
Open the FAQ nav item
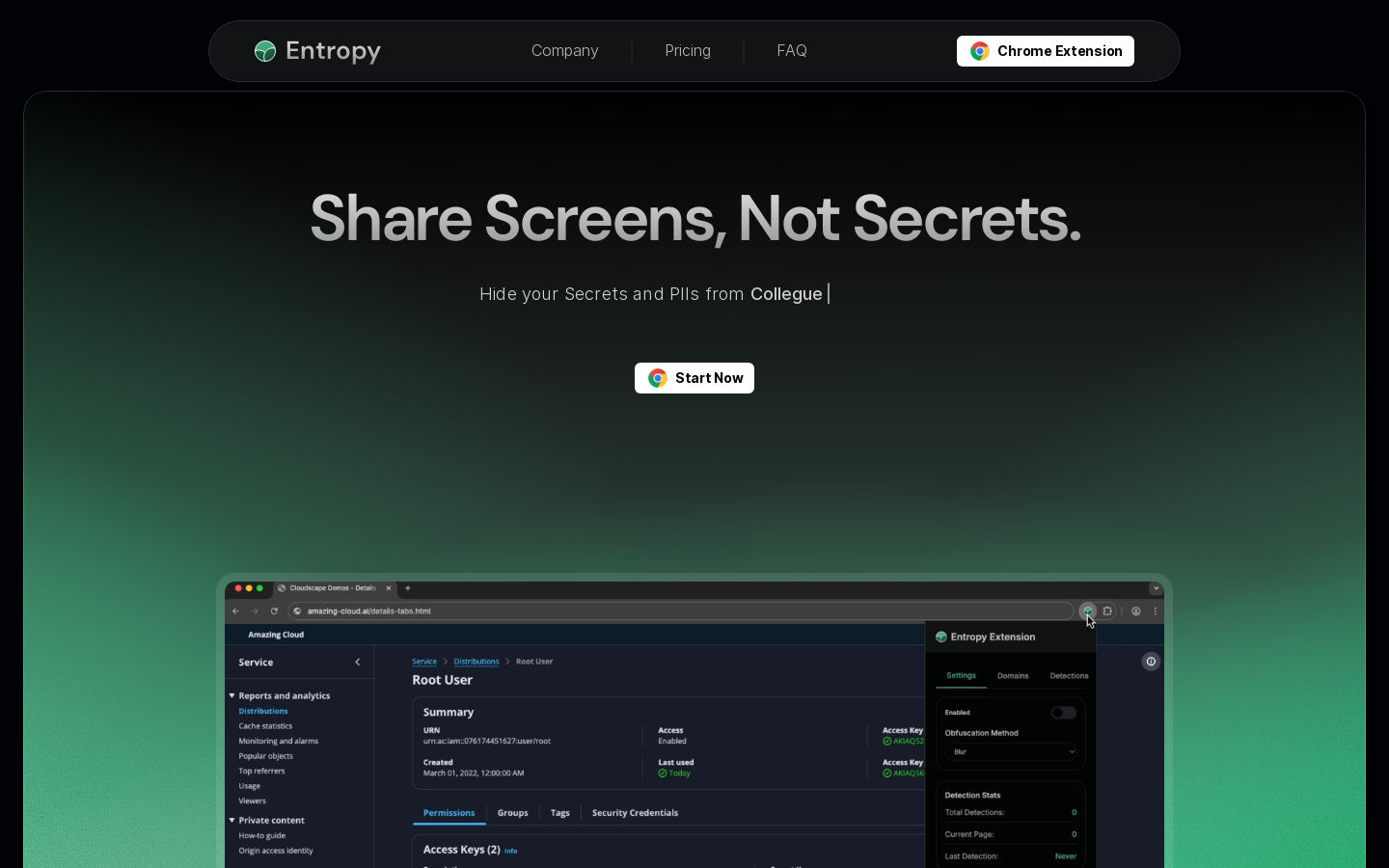[x=792, y=51]
